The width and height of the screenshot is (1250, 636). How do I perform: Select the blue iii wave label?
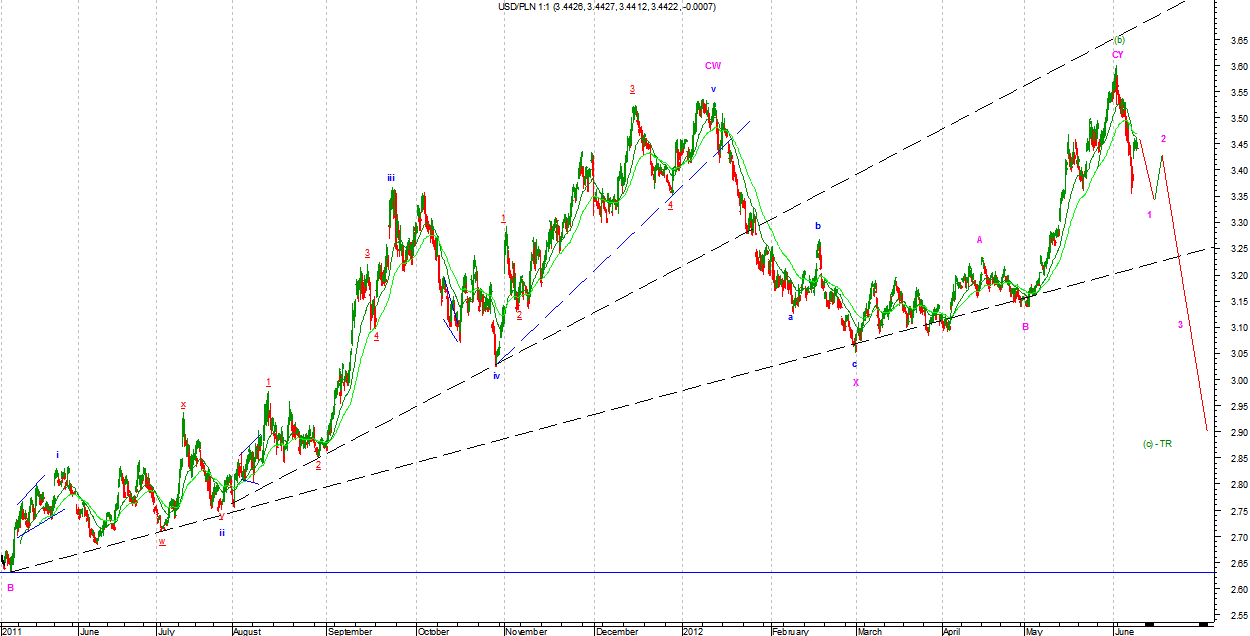(392, 178)
